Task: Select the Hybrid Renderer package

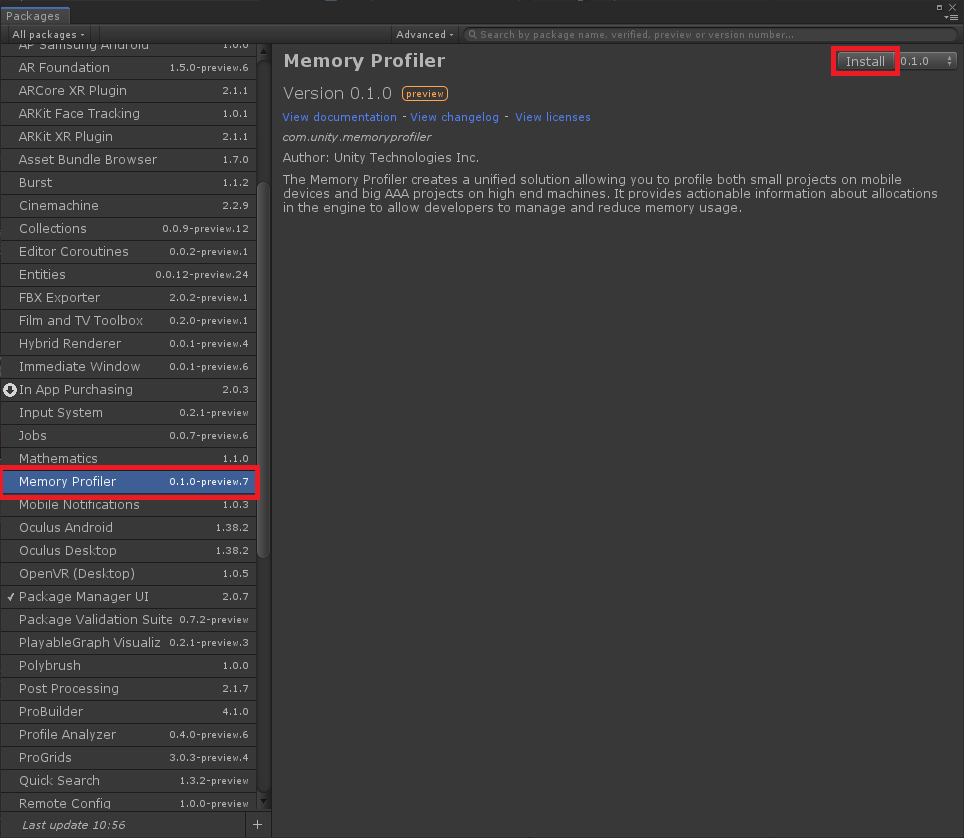Action: 128,344
